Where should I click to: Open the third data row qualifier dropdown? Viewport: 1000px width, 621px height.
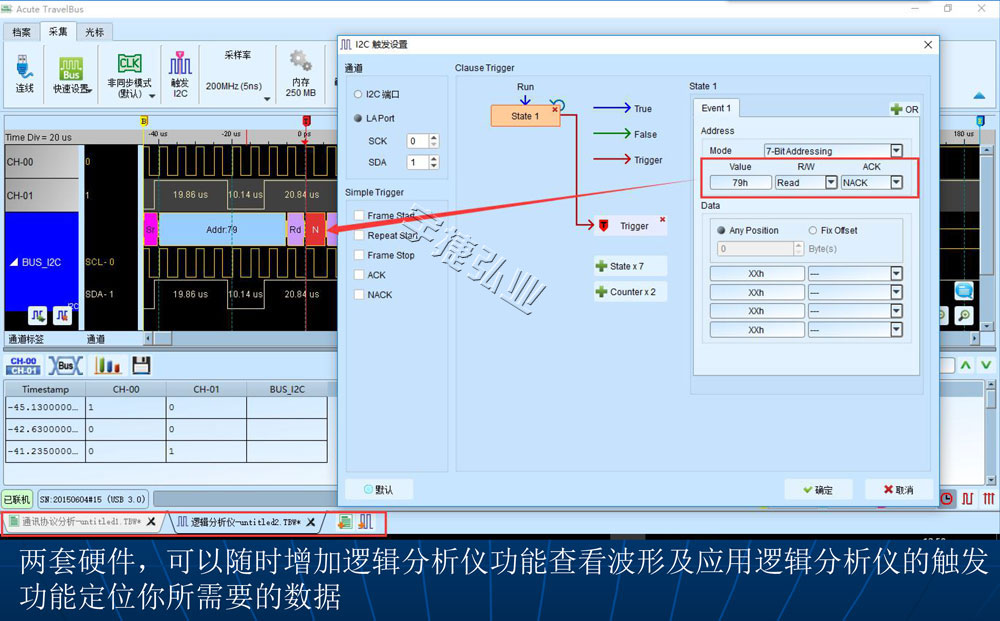point(897,310)
